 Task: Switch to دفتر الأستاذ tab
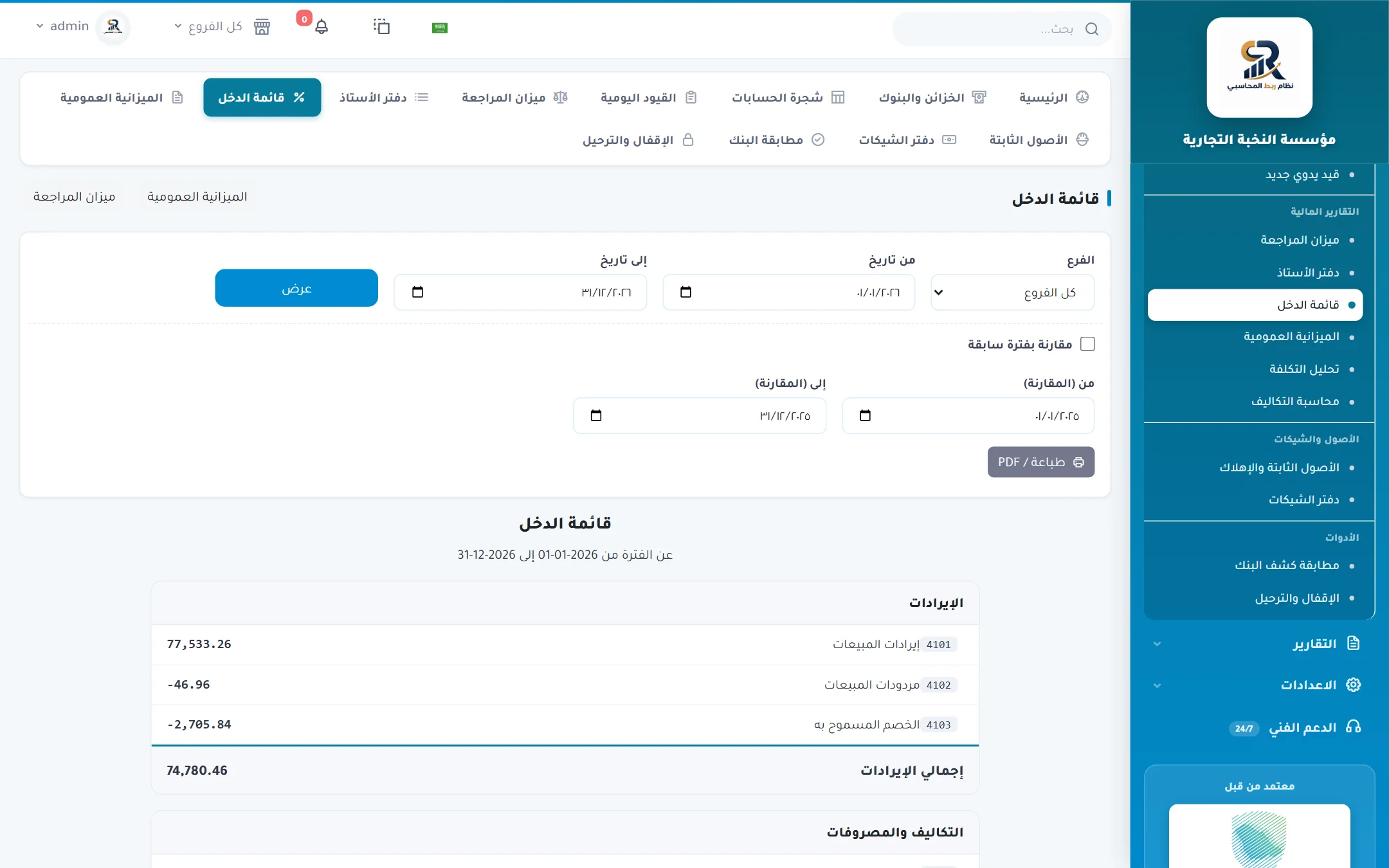384,98
